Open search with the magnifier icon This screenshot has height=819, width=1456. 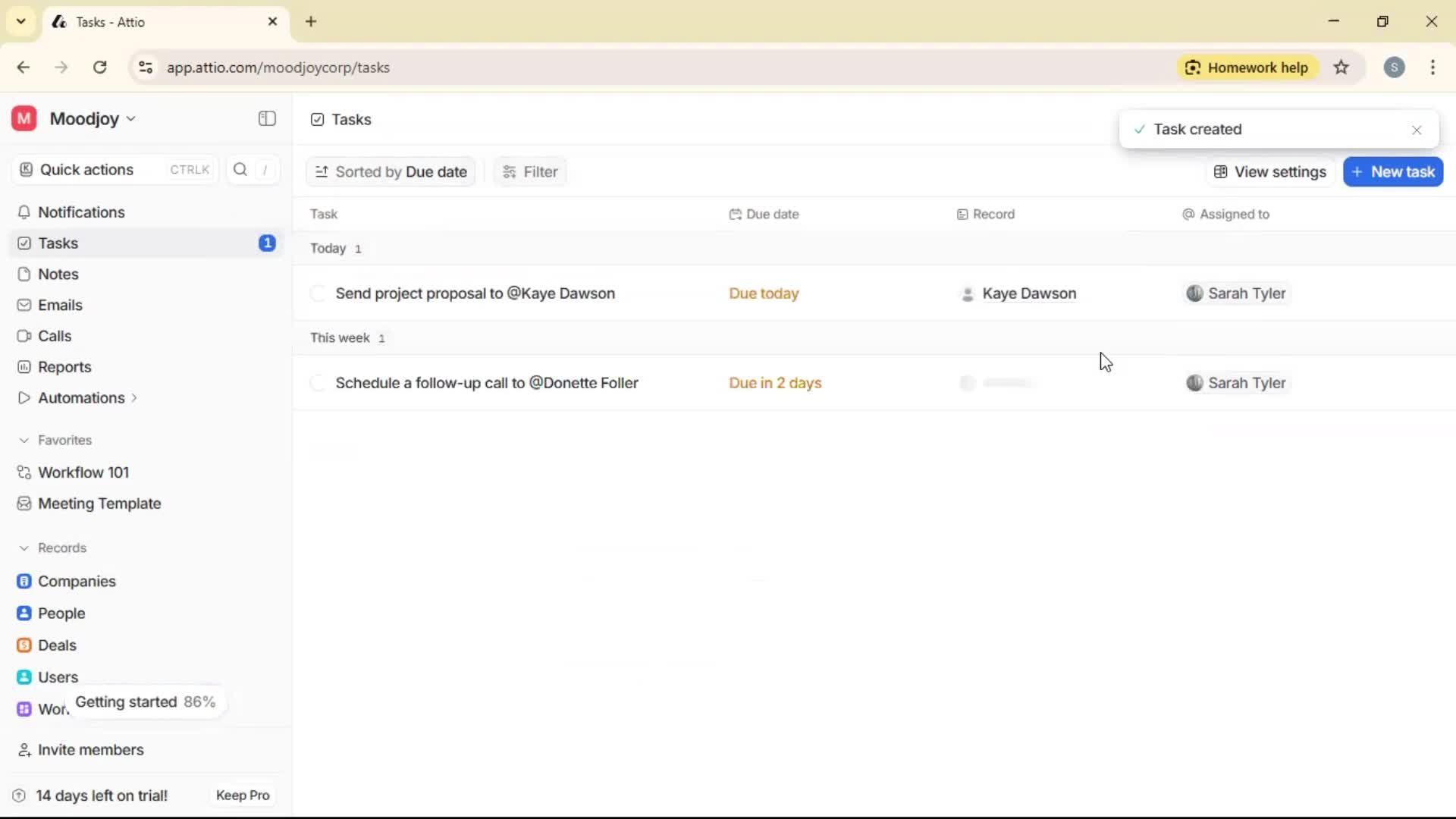pyautogui.click(x=239, y=169)
